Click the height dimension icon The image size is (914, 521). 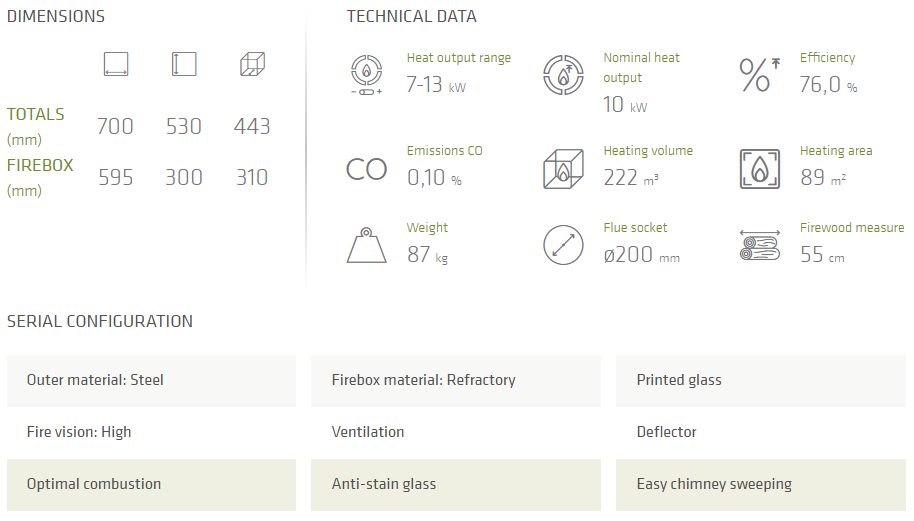click(x=184, y=65)
